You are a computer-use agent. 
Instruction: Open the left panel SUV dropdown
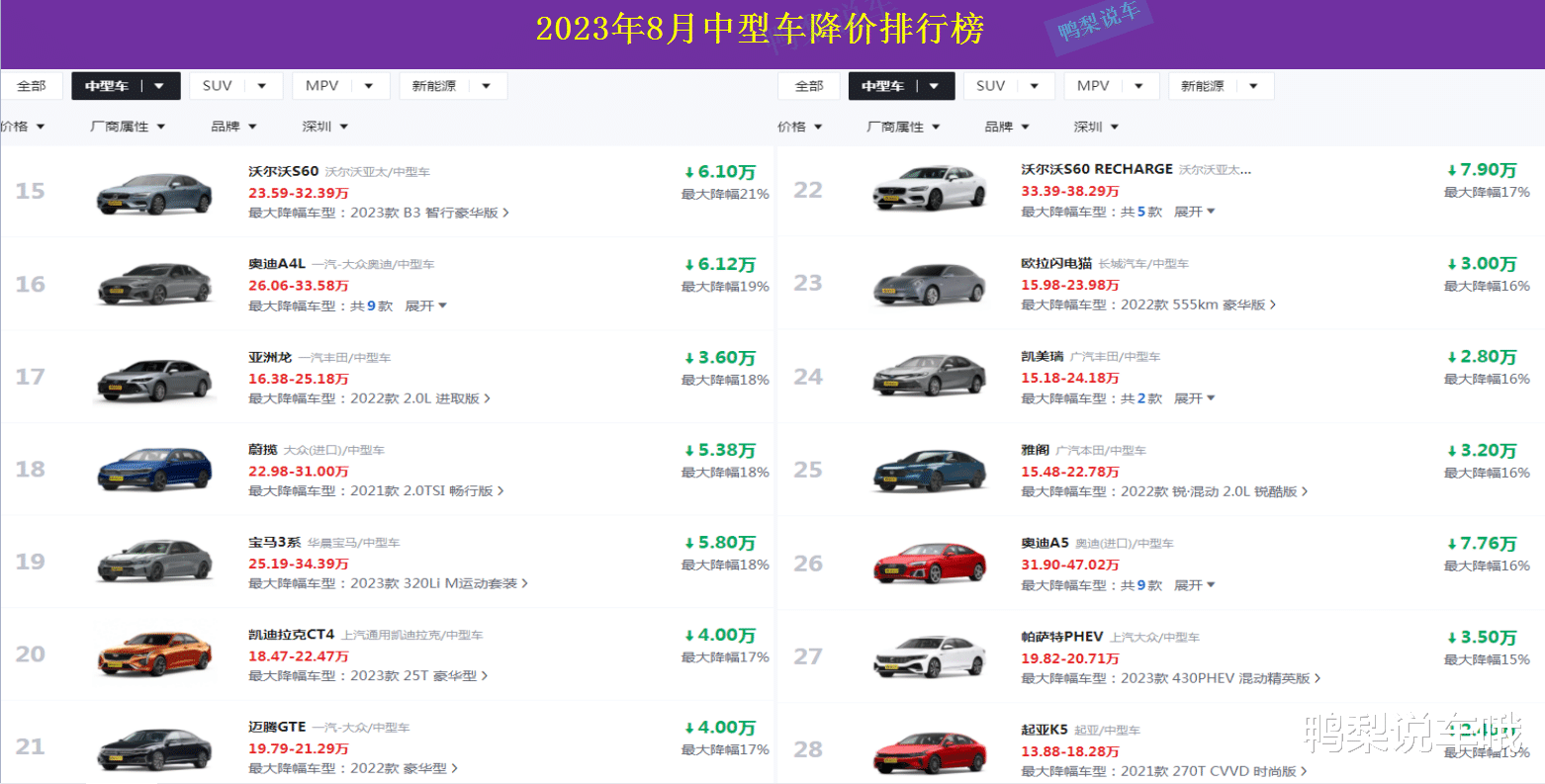(235, 86)
